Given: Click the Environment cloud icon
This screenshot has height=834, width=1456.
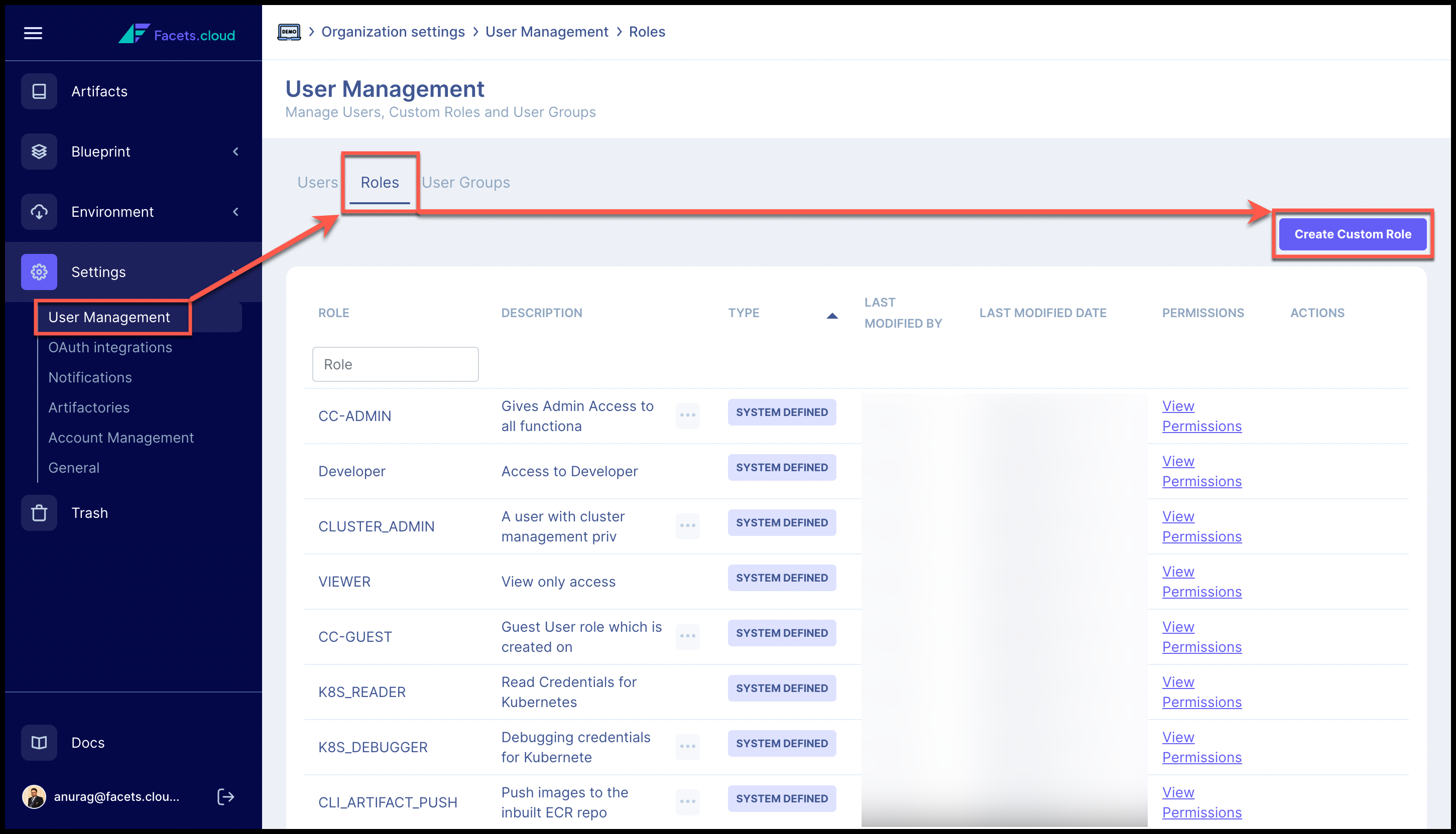Looking at the screenshot, I should coord(39,211).
